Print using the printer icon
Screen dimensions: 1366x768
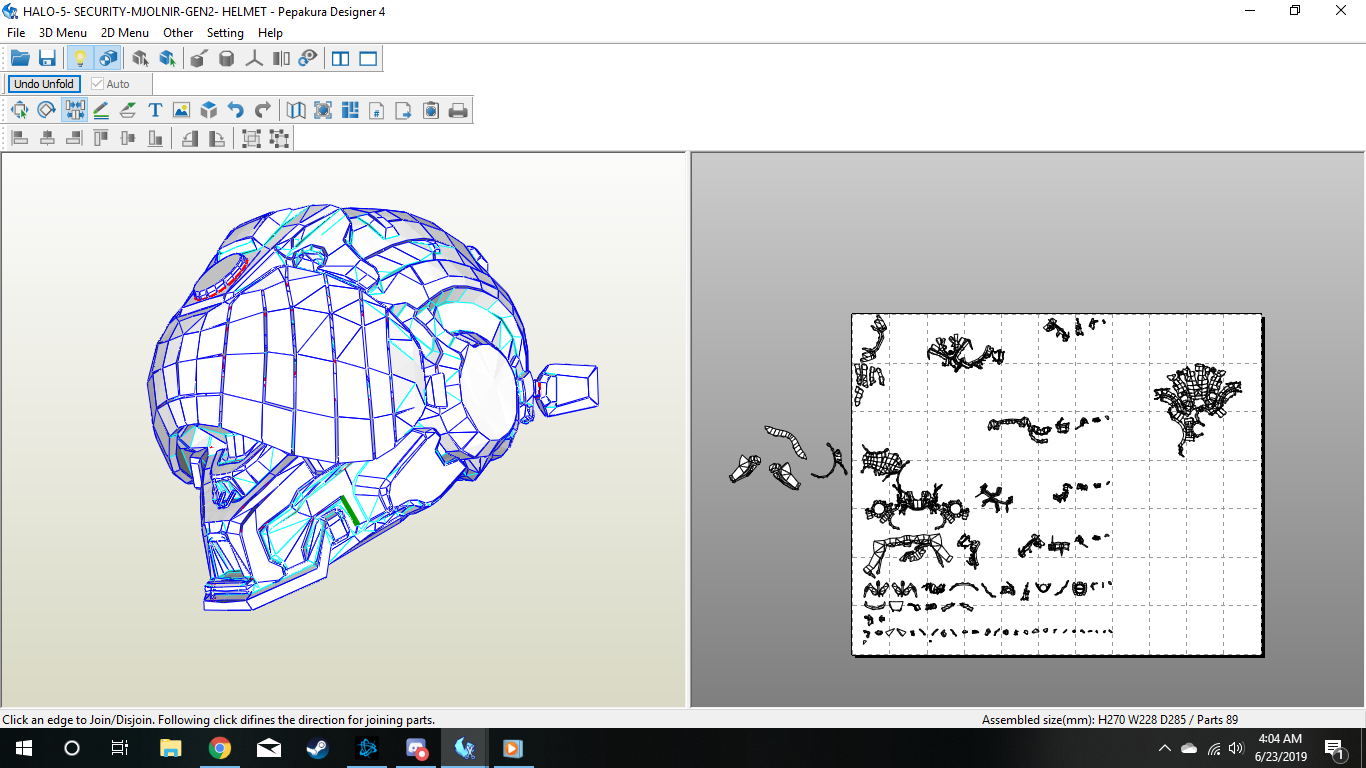tap(458, 110)
